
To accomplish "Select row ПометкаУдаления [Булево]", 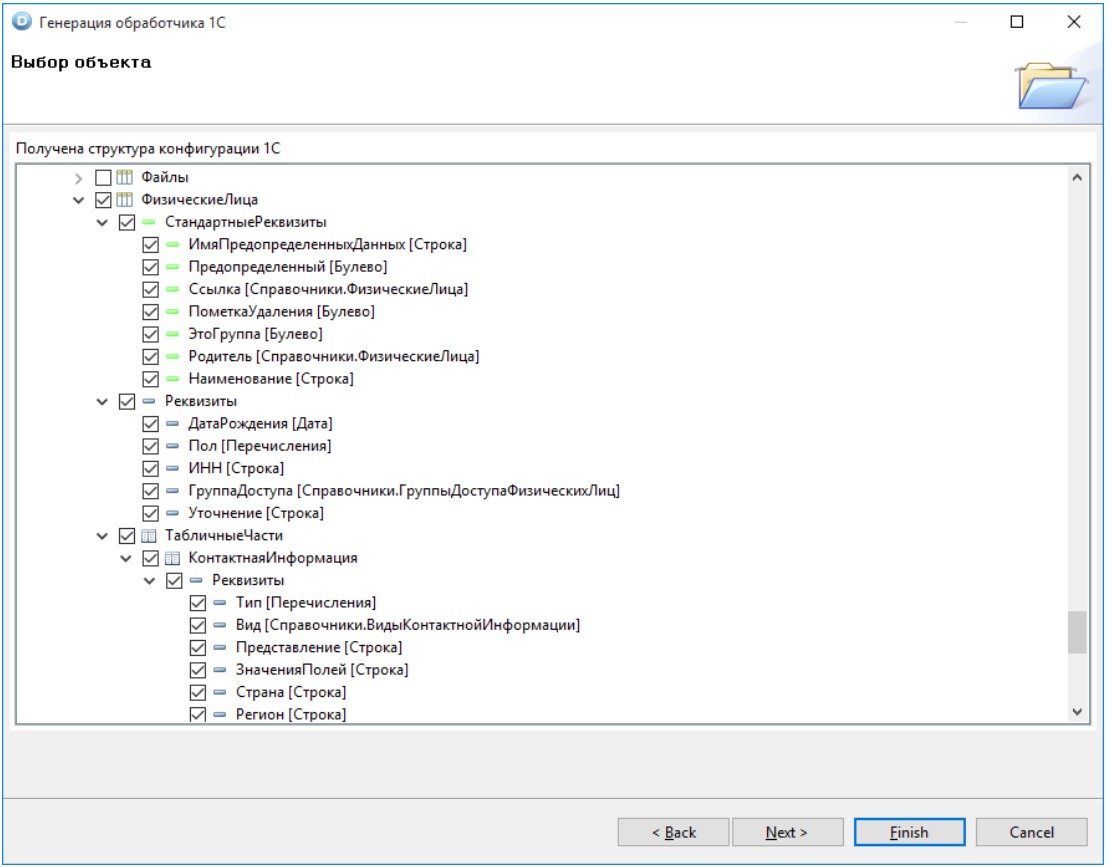I will click(x=282, y=311).
